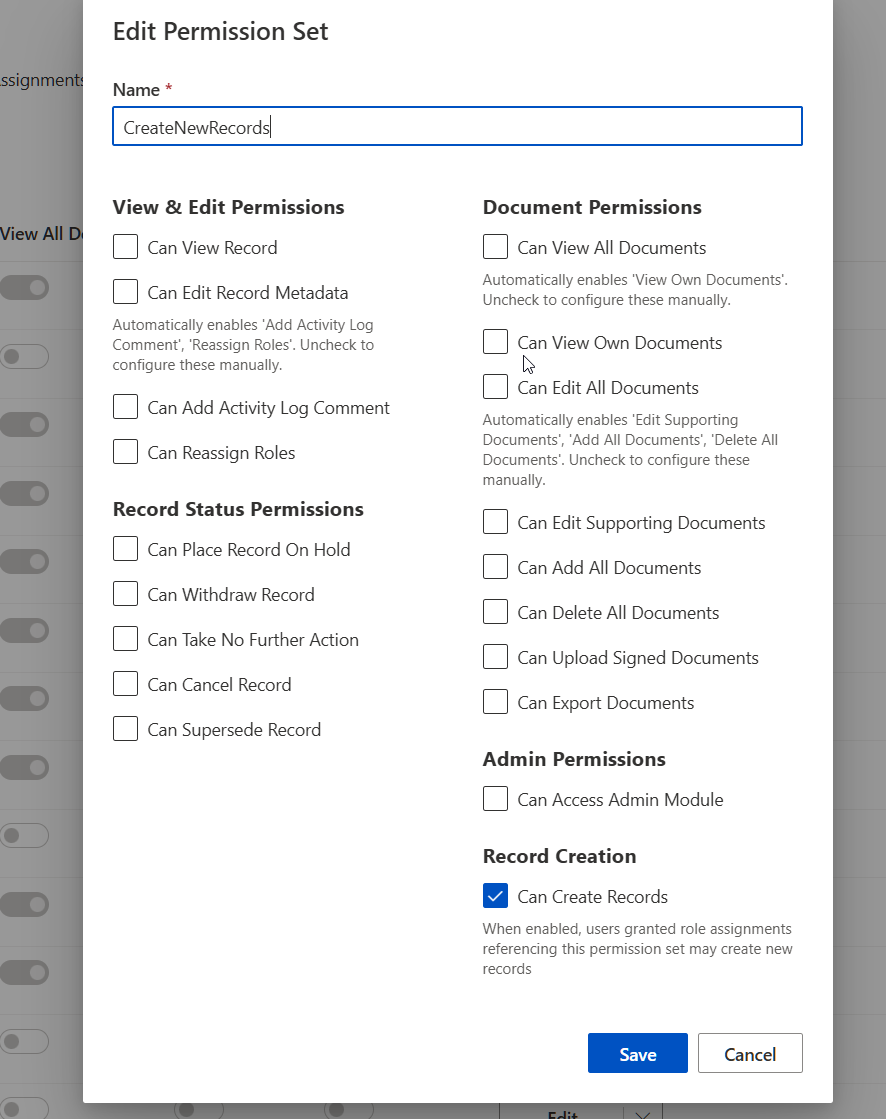Uncheck the "Can Create Records" permission
Screen dimensions: 886x1119
[x=495, y=896]
